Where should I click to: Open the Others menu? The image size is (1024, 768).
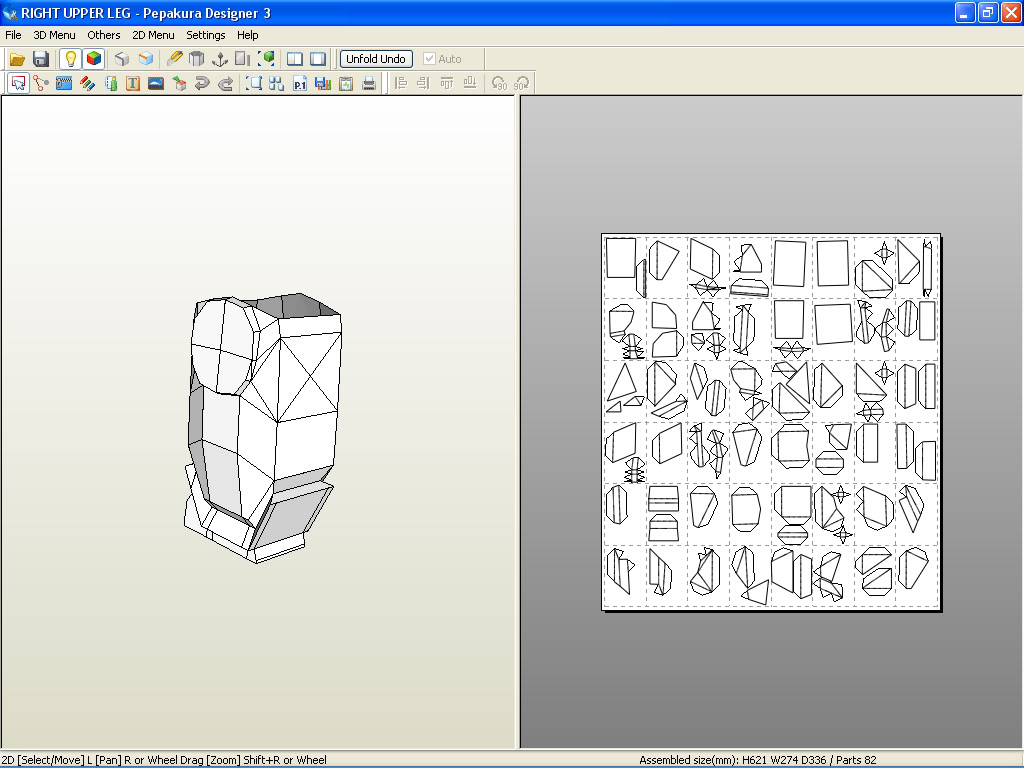point(104,35)
